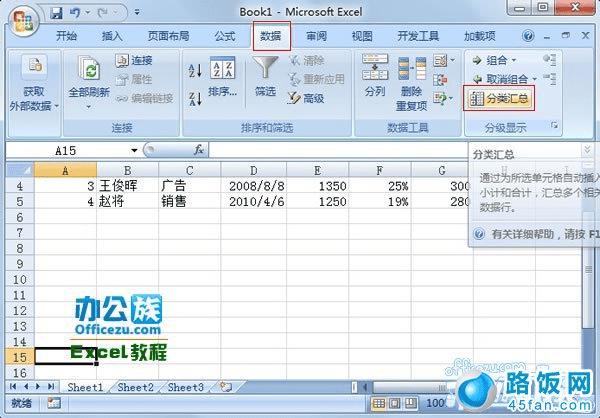Click the Undo icon
Image resolution: width=600 pixels, height=418 pixels.
75,13
